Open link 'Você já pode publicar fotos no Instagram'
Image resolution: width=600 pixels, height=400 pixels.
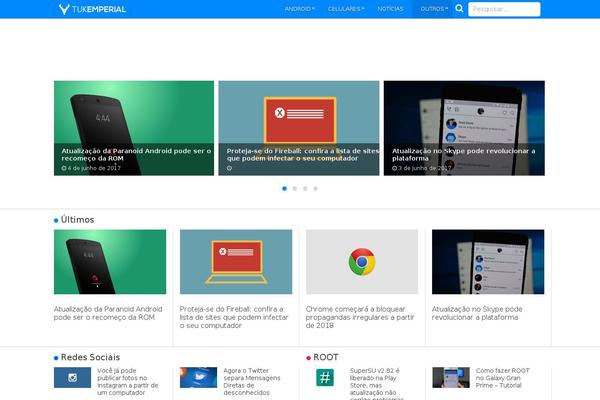tap(127, 382)
